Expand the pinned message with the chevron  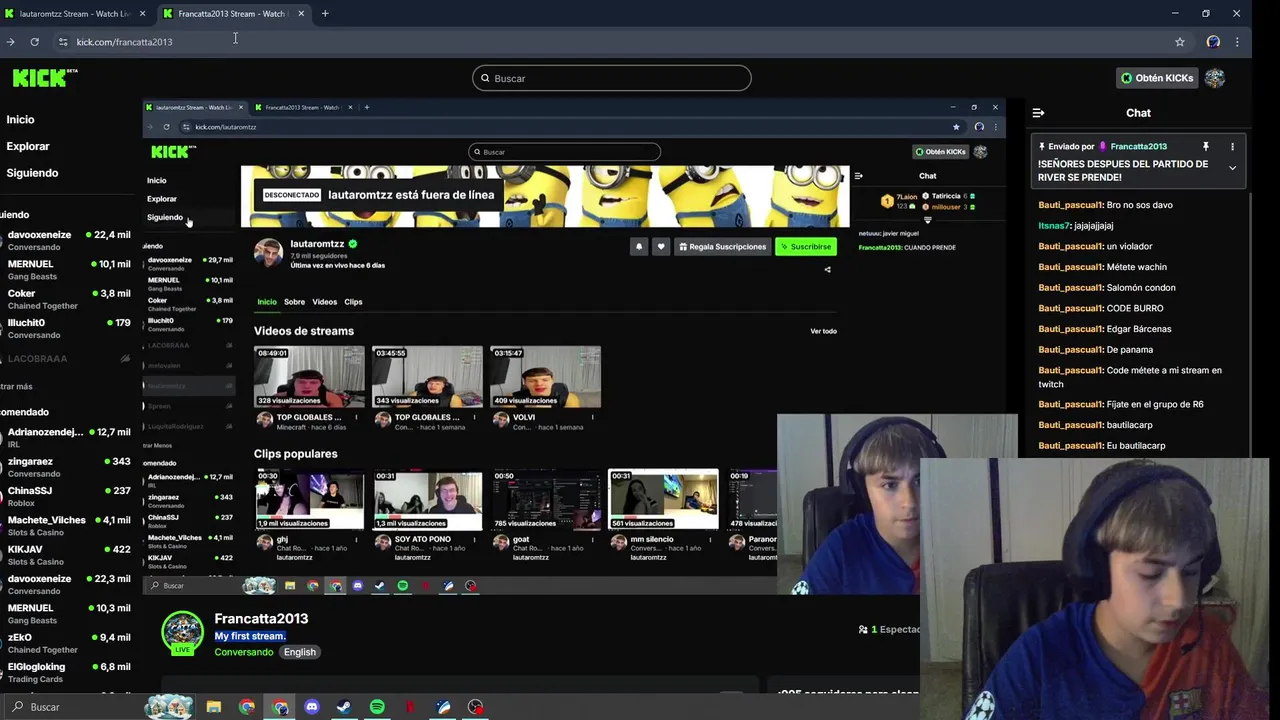click(1232, 168)
